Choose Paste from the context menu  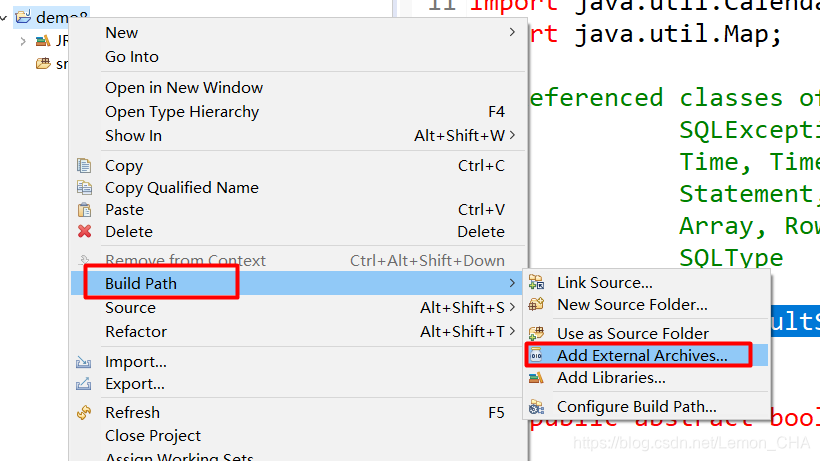coord(298,210)
